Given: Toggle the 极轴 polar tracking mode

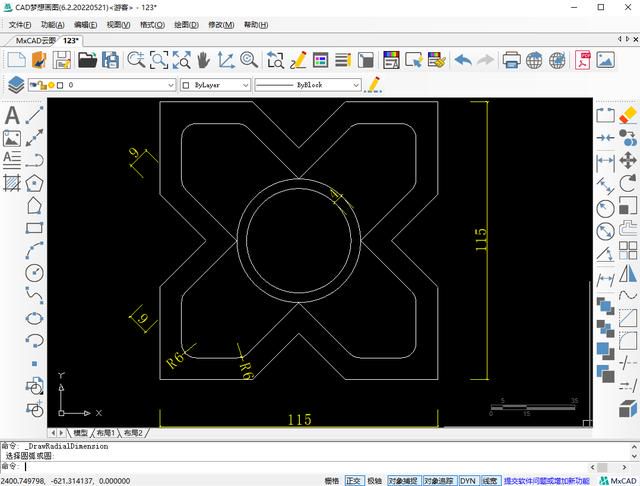Looking at the screenshot, I should click(x=374, y=481).
